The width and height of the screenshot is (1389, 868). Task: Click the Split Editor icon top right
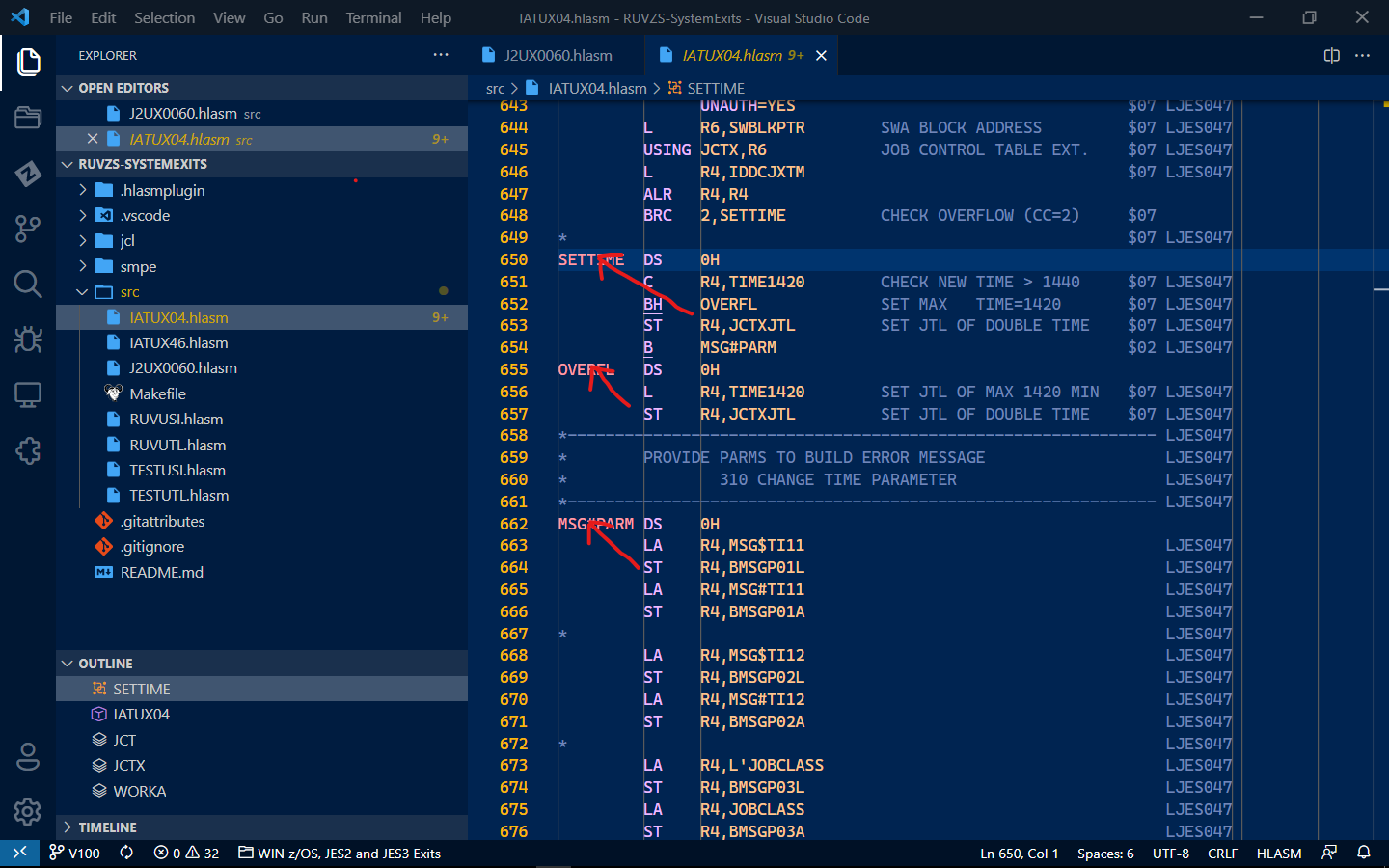coord(1332,55)
